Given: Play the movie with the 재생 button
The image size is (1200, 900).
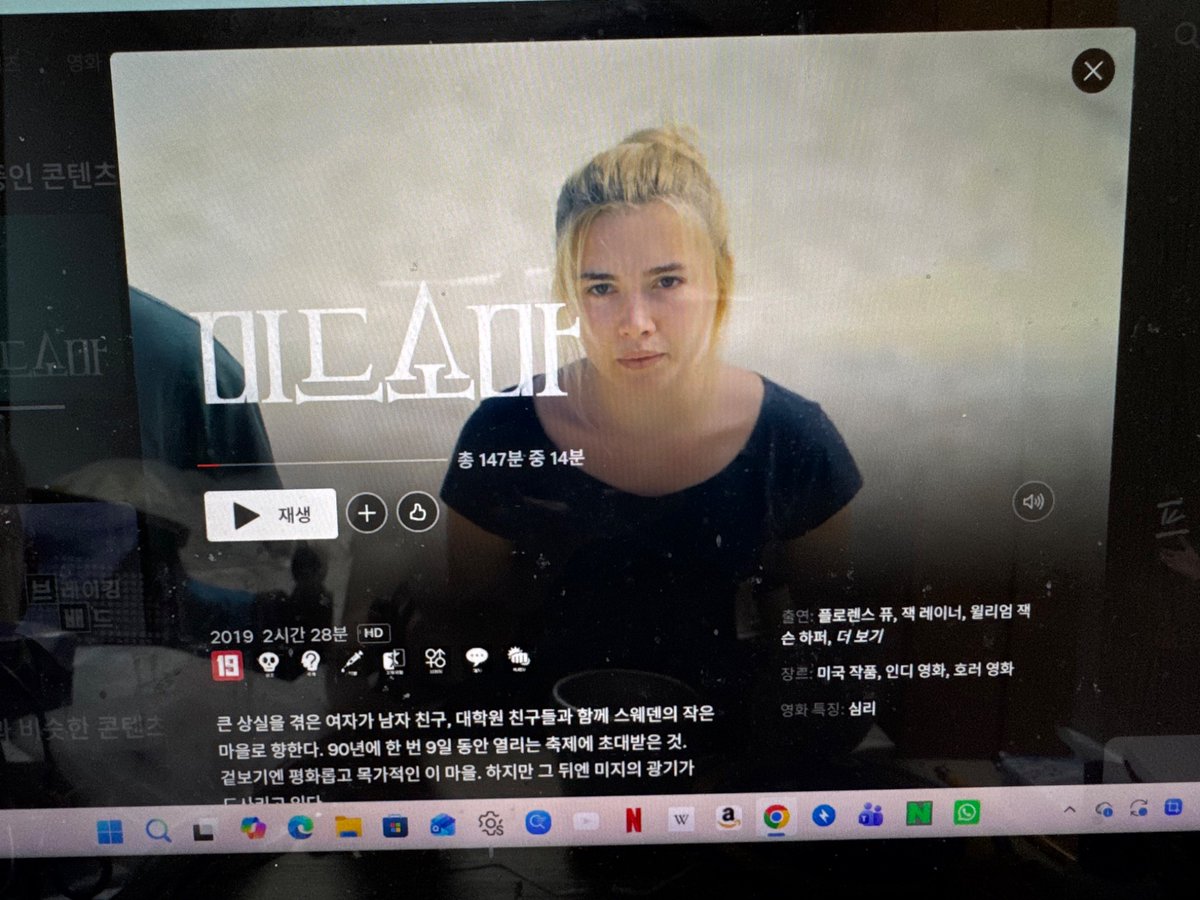Looking at the screenshot, I should 271,515.
